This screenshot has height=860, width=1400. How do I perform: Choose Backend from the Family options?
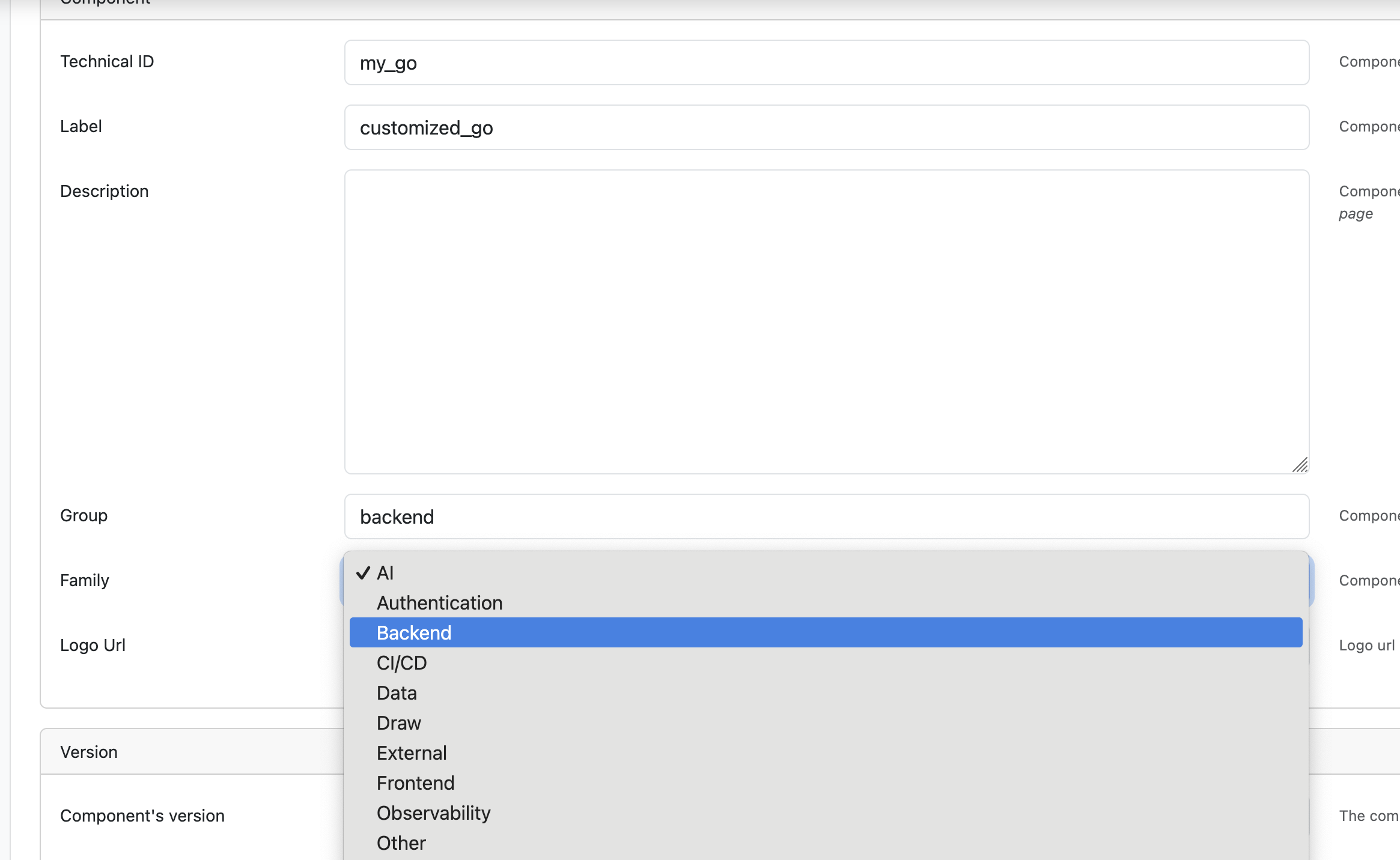(414, 633)
